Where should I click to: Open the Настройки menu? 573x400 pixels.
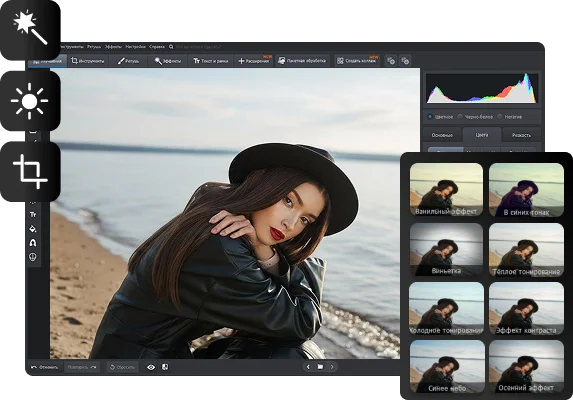click(135, 47)
